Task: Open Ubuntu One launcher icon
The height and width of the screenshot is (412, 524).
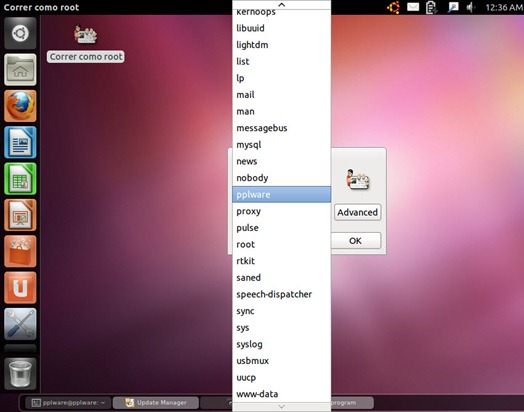Action: pyautogui.click(x=20, y=288)
